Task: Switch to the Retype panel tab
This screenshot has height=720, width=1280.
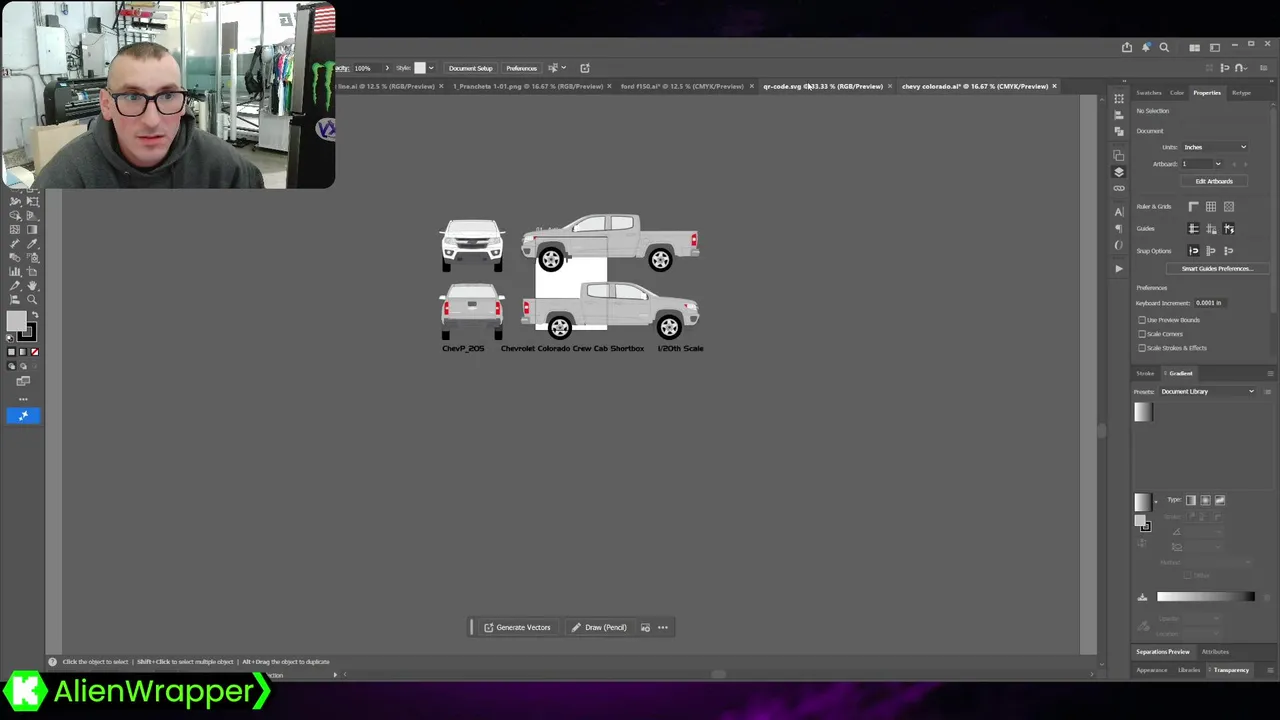Action: [1241, 93]
